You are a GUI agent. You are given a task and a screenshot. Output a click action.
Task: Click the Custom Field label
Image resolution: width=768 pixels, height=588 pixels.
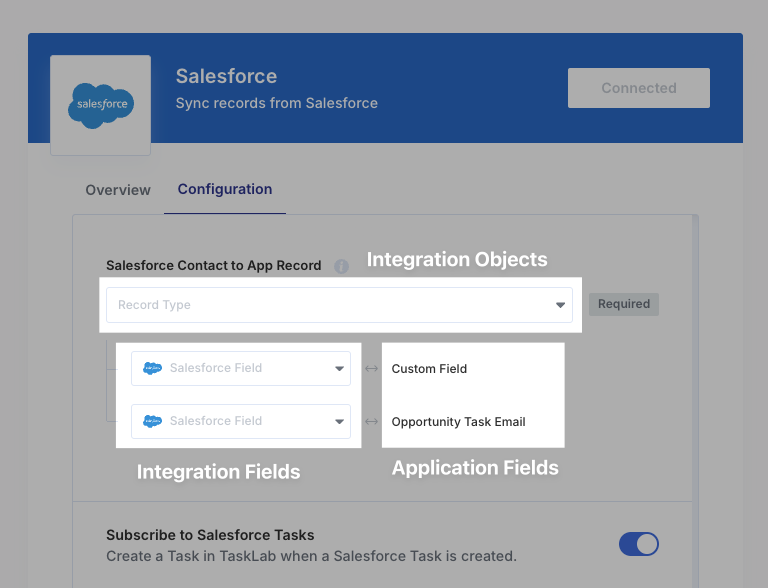pos(429,368)
